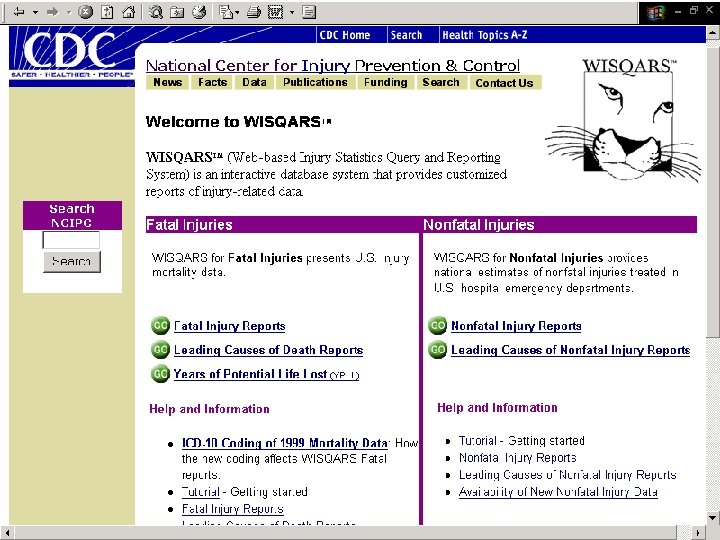The image size is (720, 540).
Task: Click 'Leading Causes of Nonfatal Injury Reports' bullet
Action: click(x=568, y=475)
